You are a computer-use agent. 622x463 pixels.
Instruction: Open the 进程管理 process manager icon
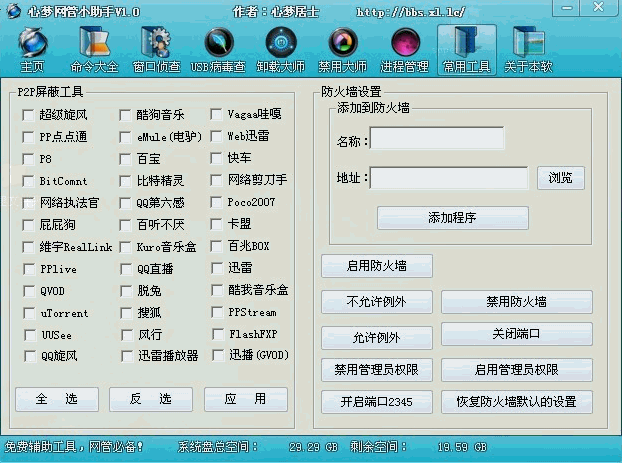pyautogui.click(x=404, y=50)
